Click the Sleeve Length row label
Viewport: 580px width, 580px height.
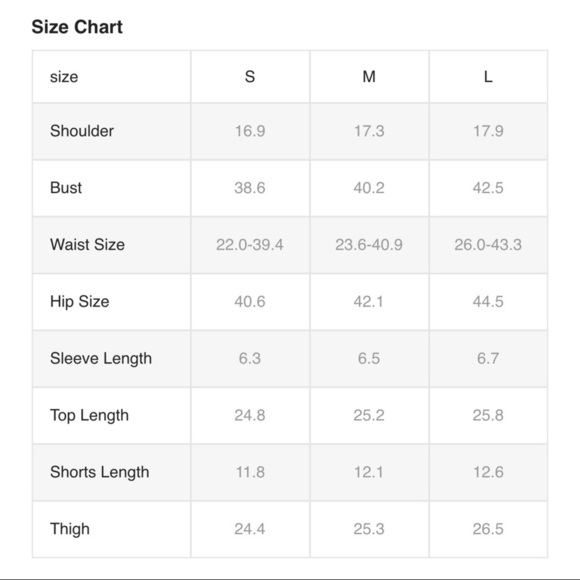pos(101,359)
